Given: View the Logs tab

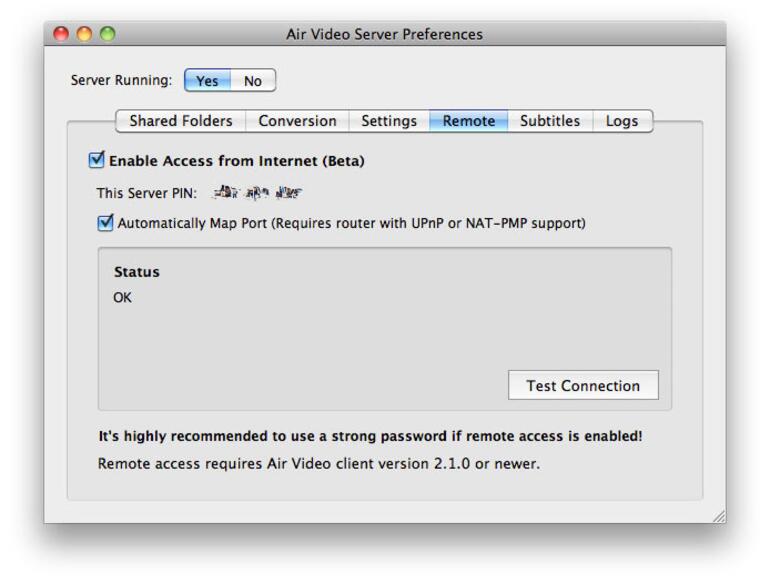Looking at the screenshot, I should [x=622, y=121].
